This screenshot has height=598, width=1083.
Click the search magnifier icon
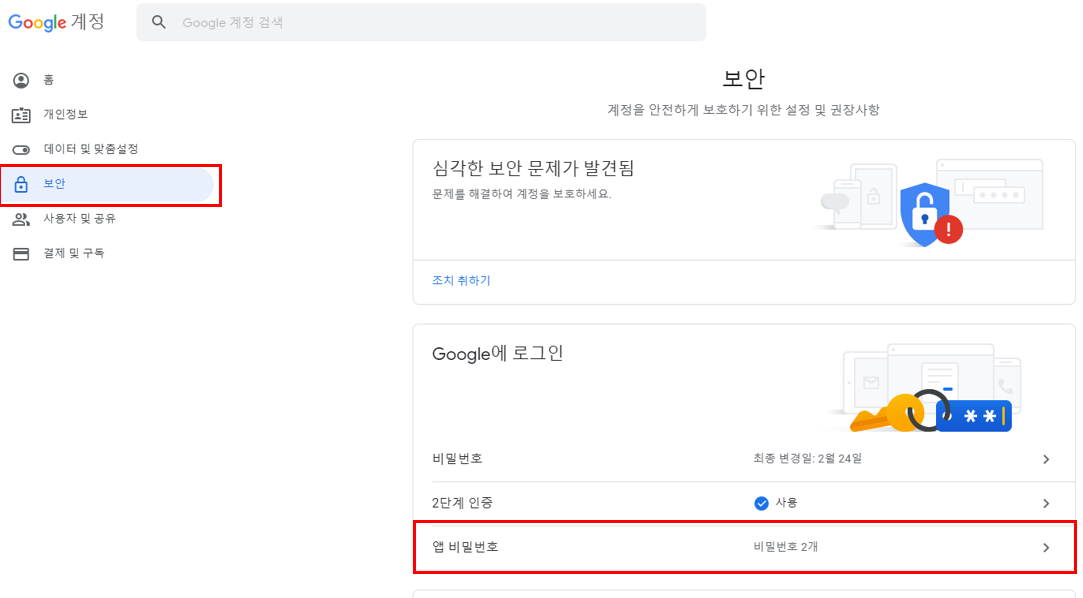click(x=159, y=22)
